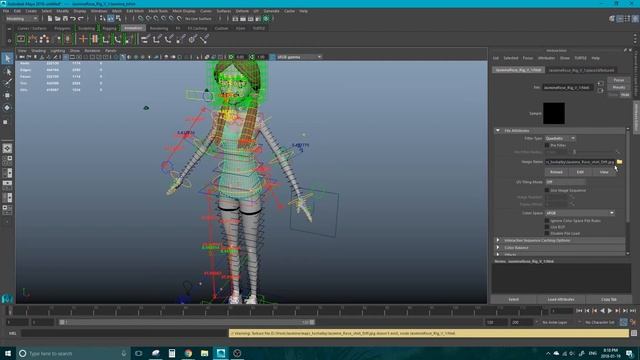Click the first shelf icon in Animation shelf
640x360 pixels.
point(21,39)
